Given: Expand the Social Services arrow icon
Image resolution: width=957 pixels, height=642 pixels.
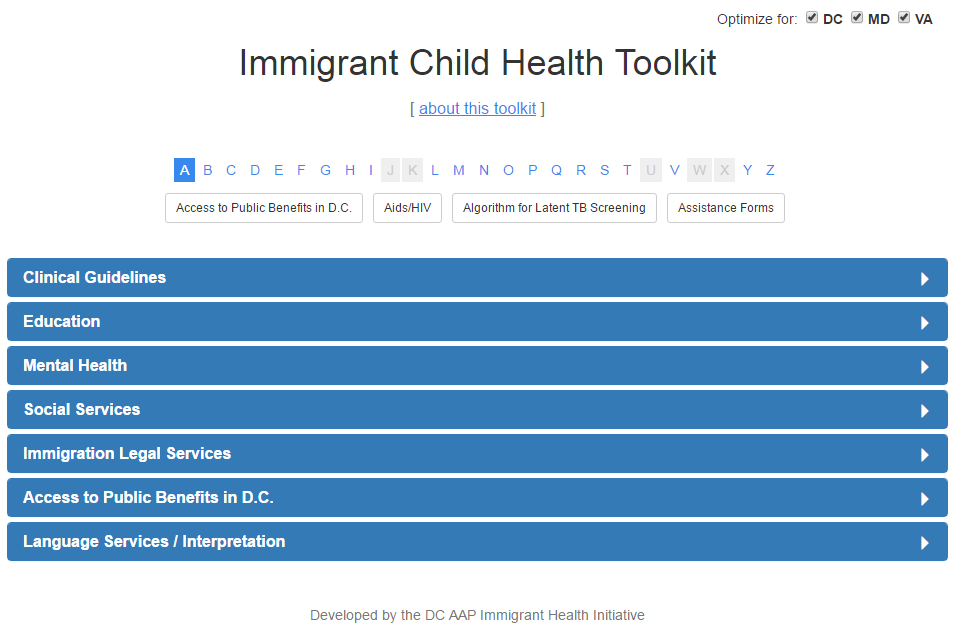Looking at the screenshot, I should click(925, 411).
